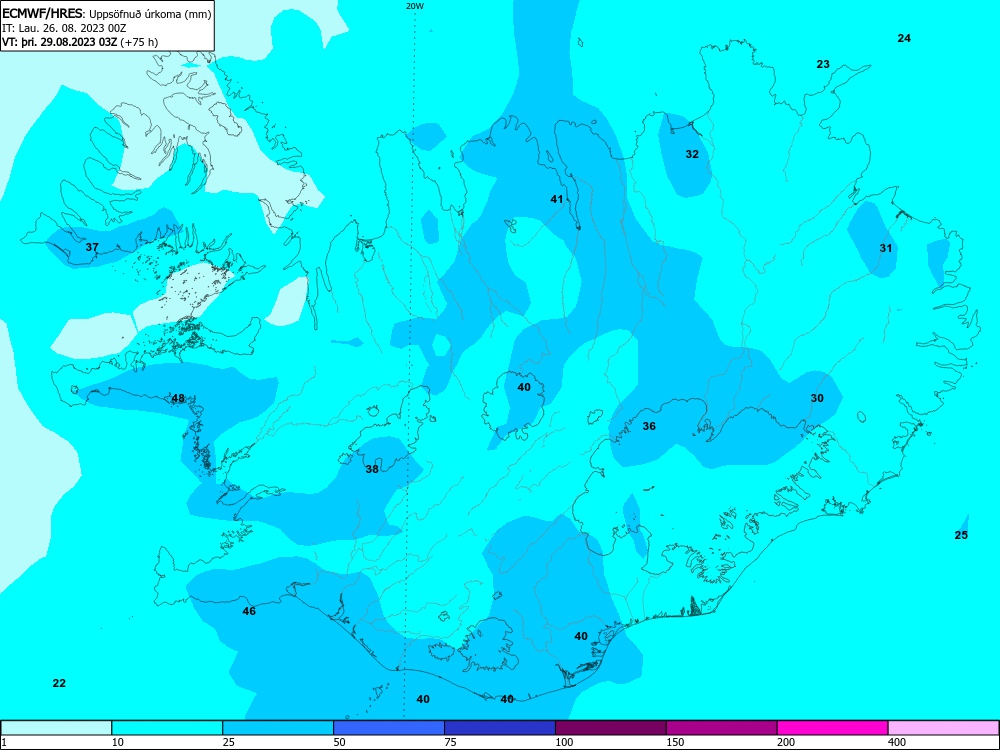Pick the violet-magenta 150–200 mm legend swatch

point(722,728)
